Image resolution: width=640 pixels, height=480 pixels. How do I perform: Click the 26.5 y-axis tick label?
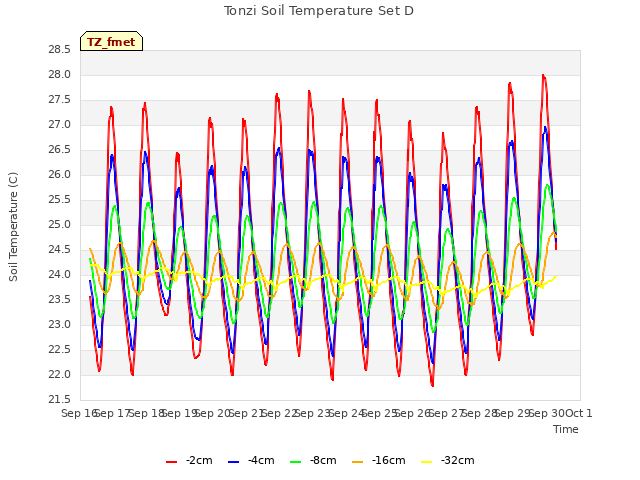pos(60,150)
